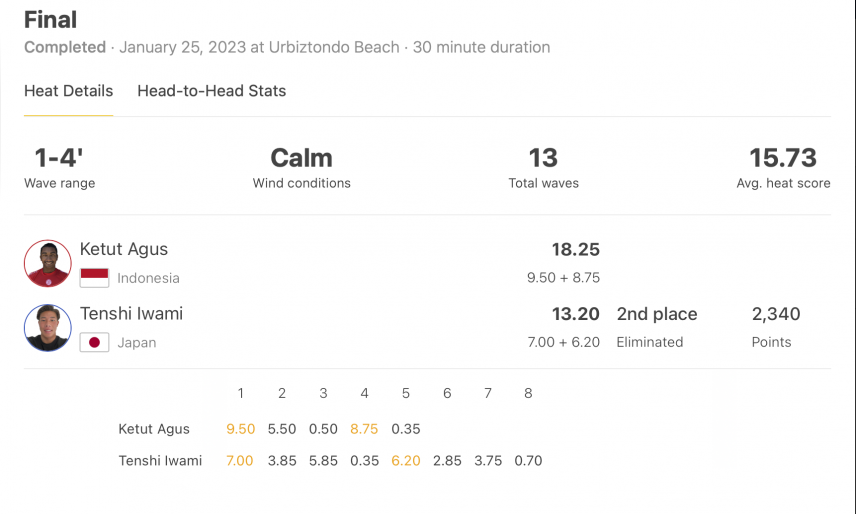Switch to Head-to-Head Stats tab
The height and width of the screenshot is (514, 856).
(211, 91)
